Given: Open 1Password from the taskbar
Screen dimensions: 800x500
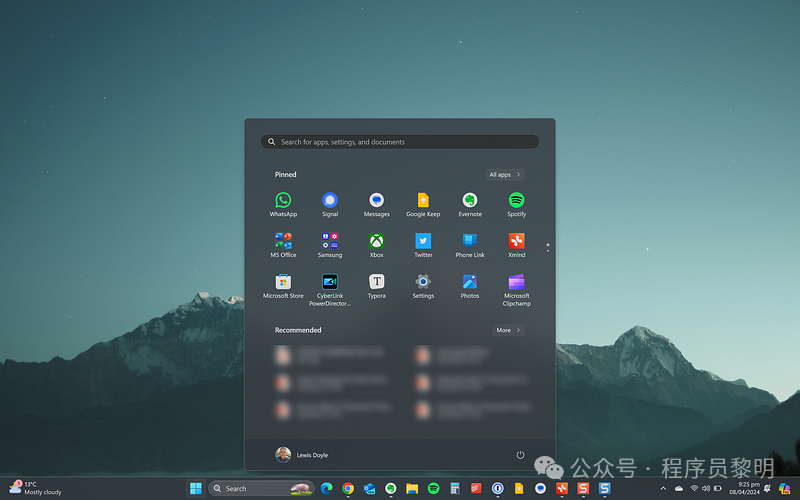Looking at the screenshot, I should 497,488.
